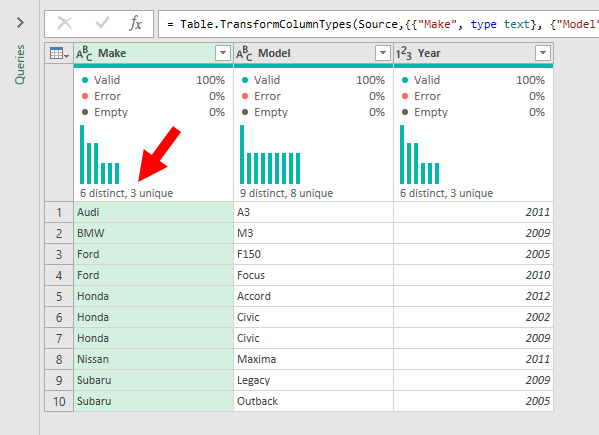Select the 2010 year cell
This screenshot has height=435, width=599.
473,275
